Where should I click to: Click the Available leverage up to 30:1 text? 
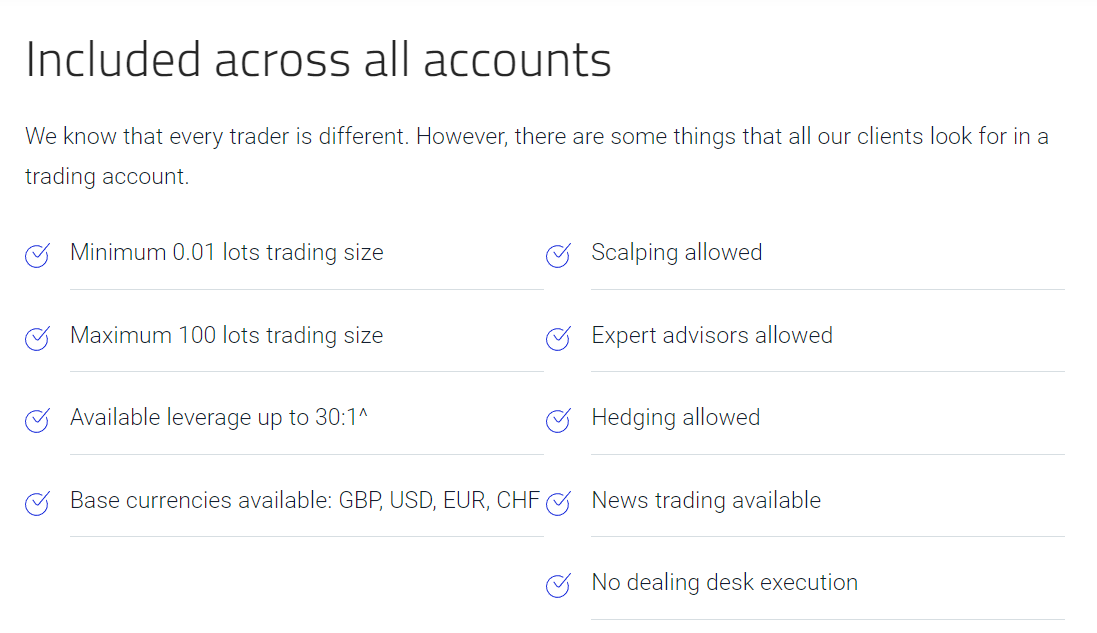(x=219, y=418)
